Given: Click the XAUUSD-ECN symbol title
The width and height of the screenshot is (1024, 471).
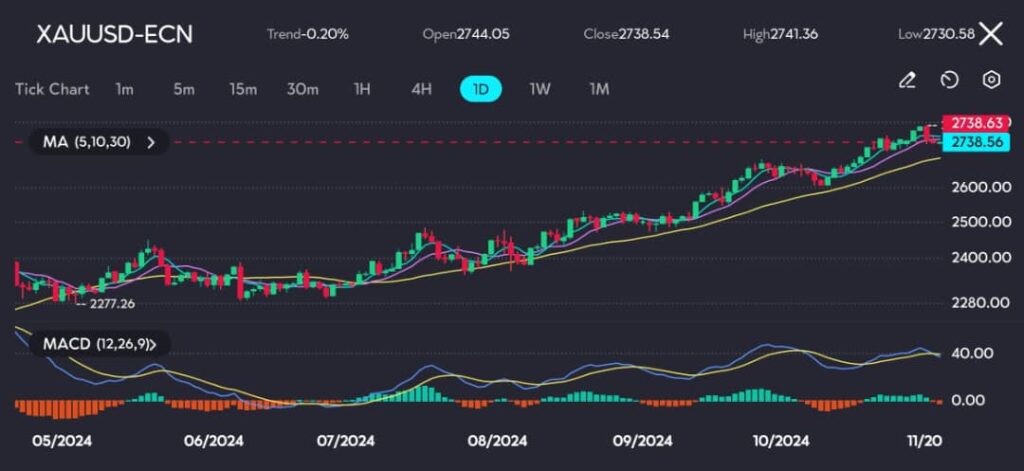Looking at the screenshot, I should [x=114, y=34].
